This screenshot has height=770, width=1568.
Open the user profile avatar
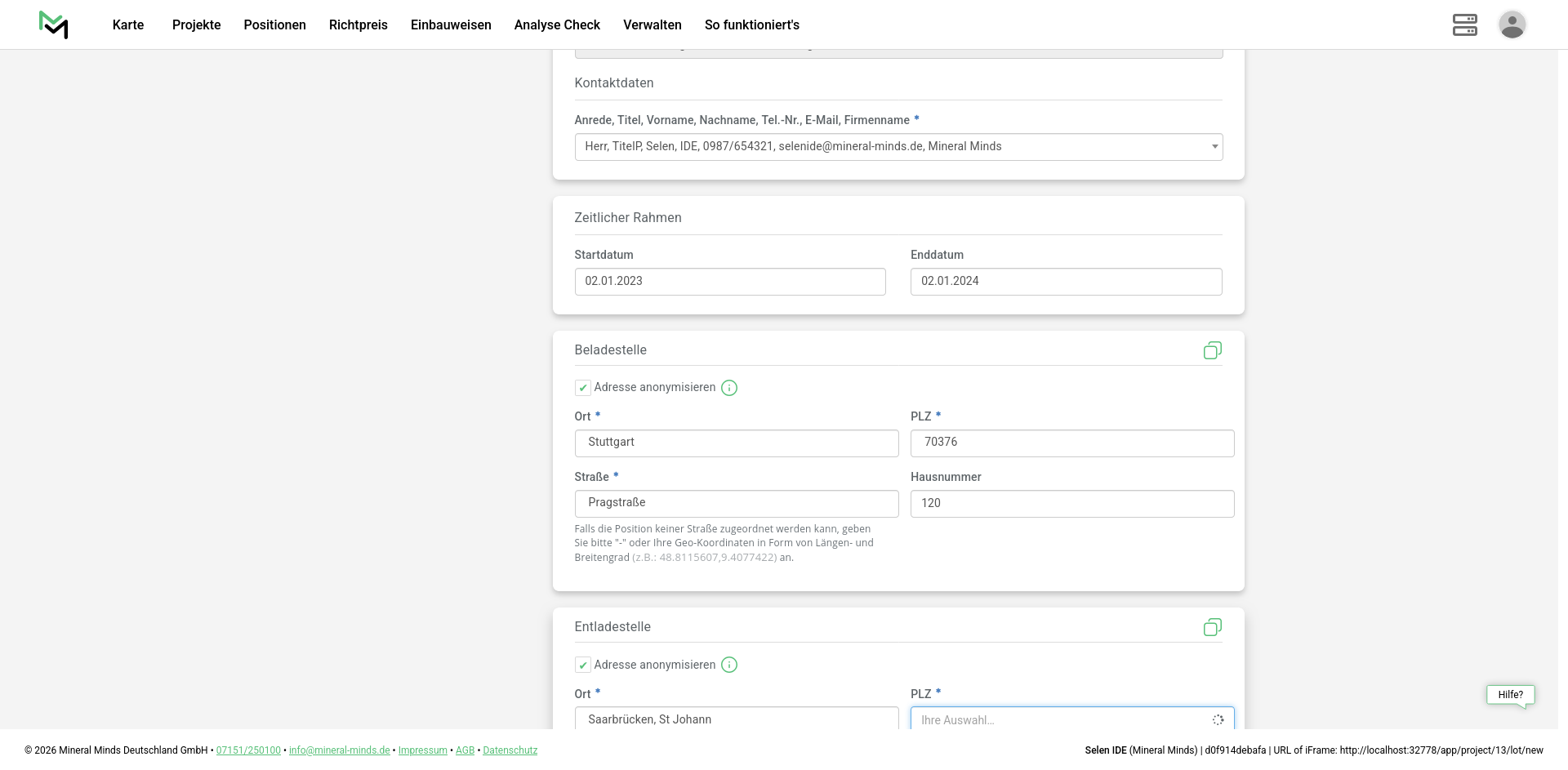1512,24
